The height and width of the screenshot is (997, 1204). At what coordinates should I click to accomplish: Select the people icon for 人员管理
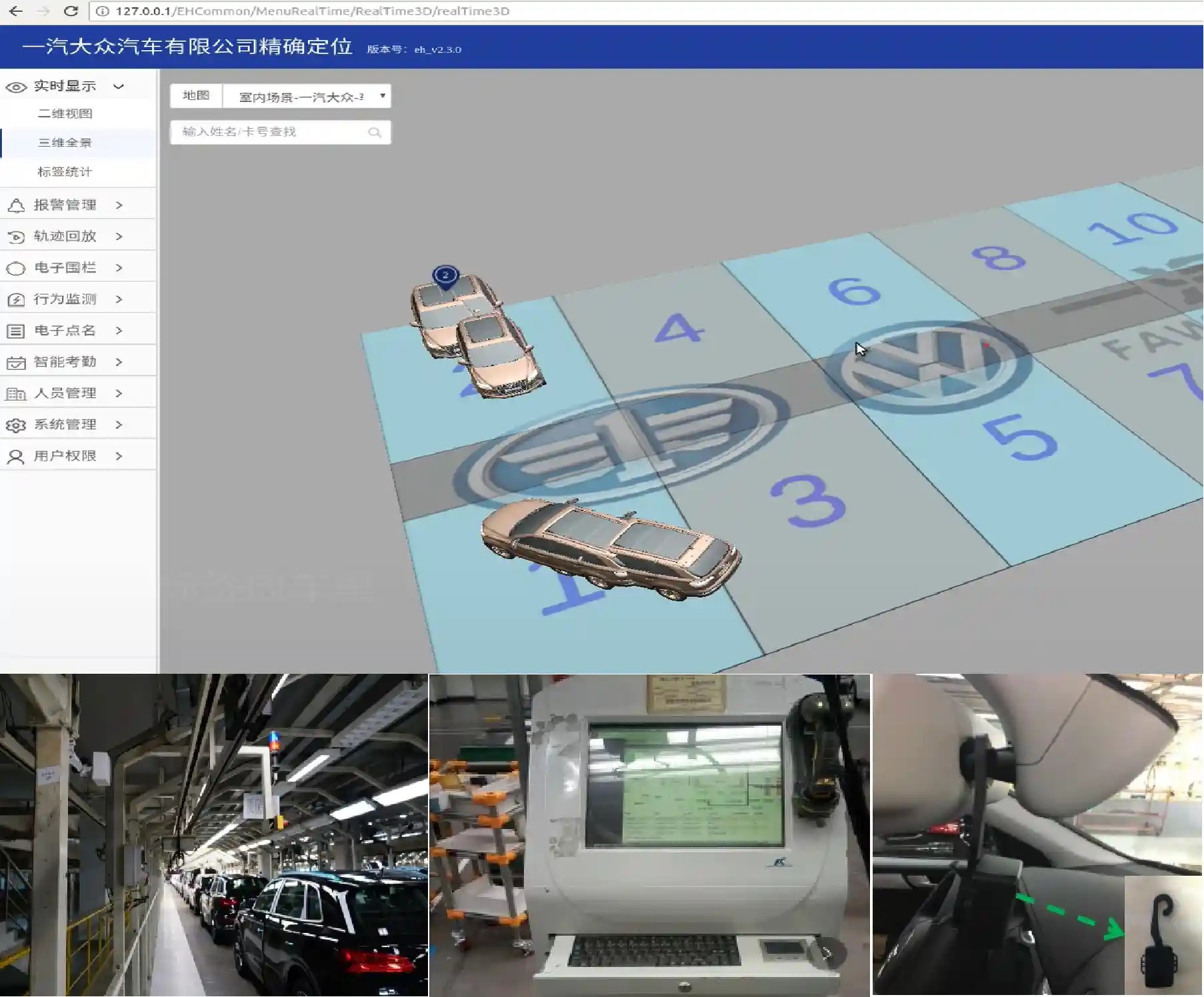point(16,393)
